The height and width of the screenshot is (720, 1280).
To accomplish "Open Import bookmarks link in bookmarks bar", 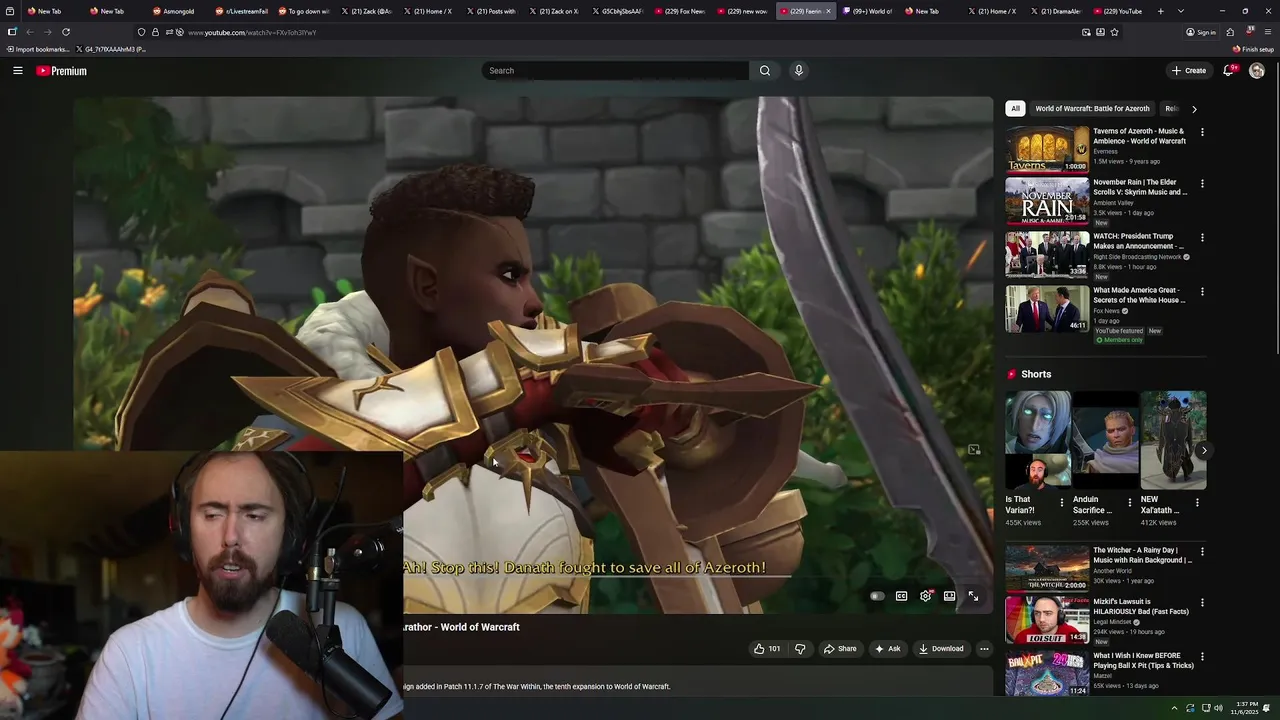I will 39,49.
